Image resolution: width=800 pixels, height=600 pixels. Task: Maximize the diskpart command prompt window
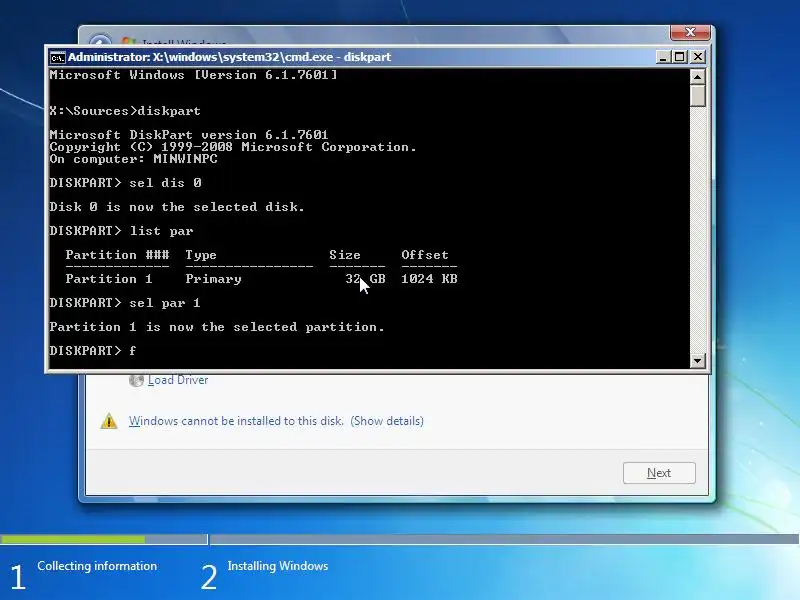coord(680,57)
